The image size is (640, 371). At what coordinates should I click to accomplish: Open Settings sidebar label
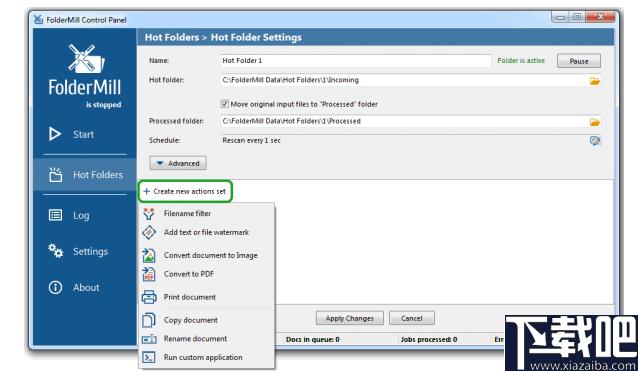(x=91, y=251)
